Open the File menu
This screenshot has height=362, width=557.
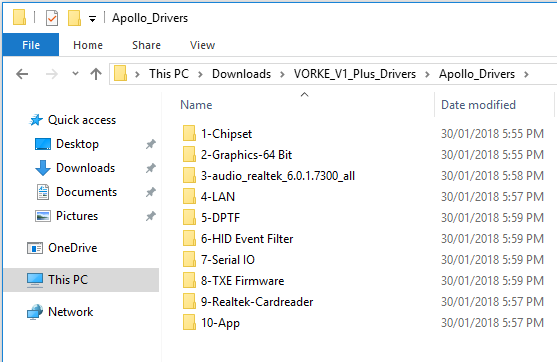(x=31, y=45)
